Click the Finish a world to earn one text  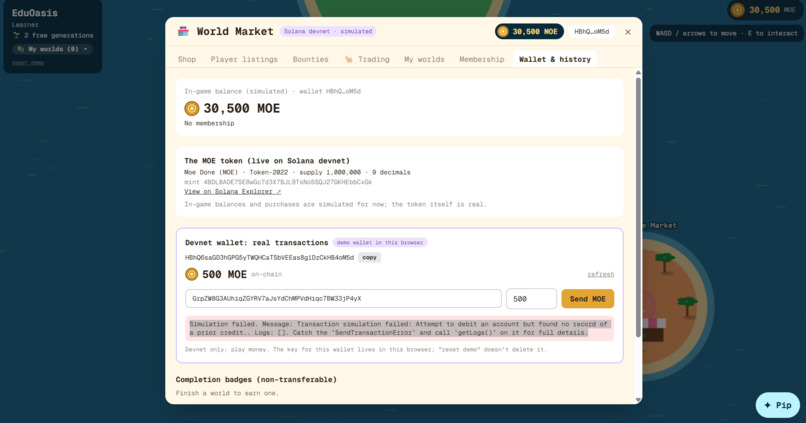(x=227, y=393)
